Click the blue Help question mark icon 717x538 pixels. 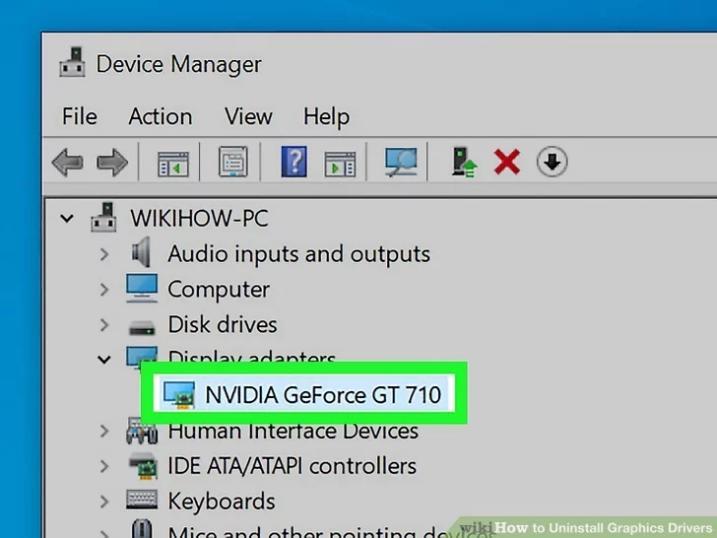click(x=294, y=162)
